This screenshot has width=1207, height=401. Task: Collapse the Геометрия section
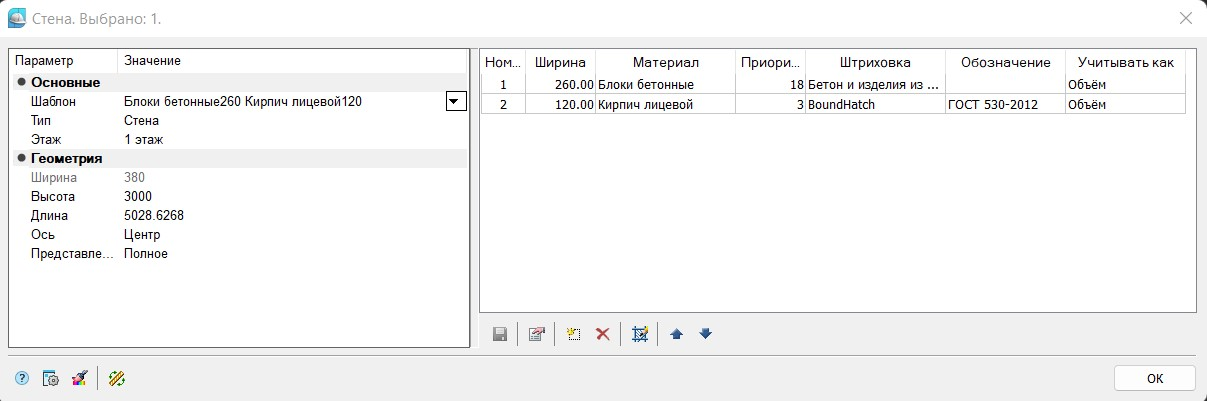coord(21,158)
